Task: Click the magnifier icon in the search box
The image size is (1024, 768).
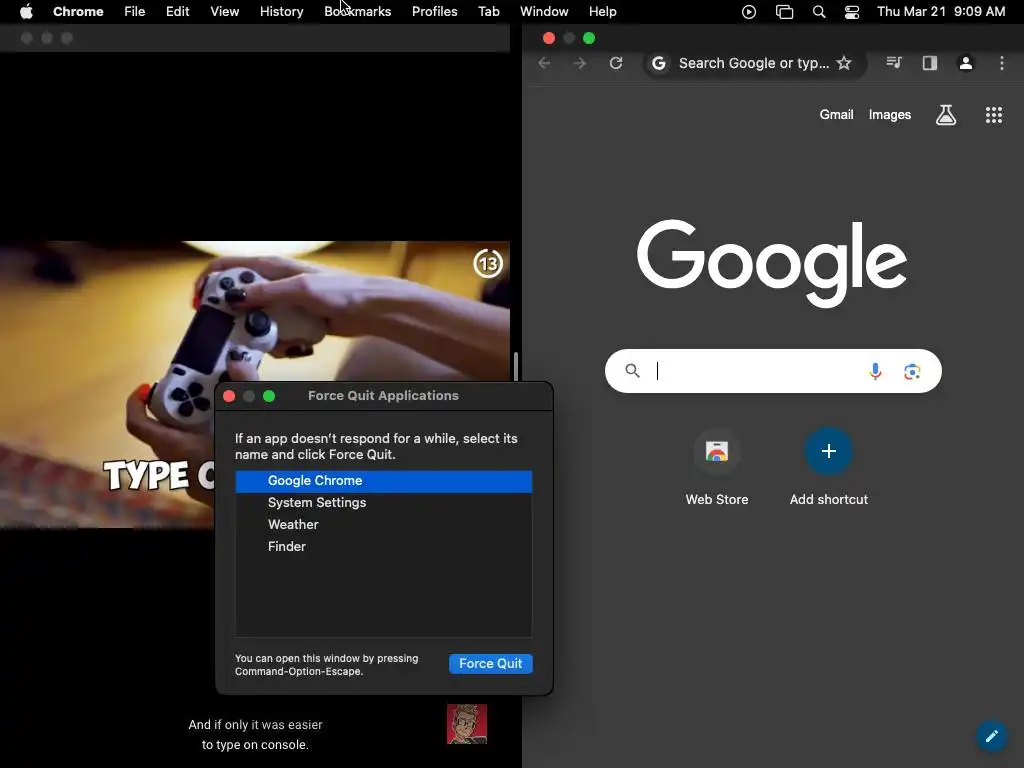Action: click(x=632, y=371)
